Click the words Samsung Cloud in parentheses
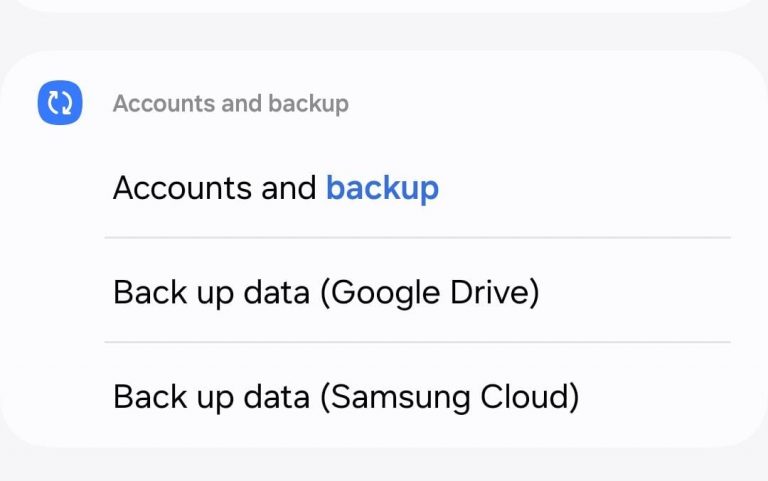Viewport: 768px width, 481px height. [455, 397]
